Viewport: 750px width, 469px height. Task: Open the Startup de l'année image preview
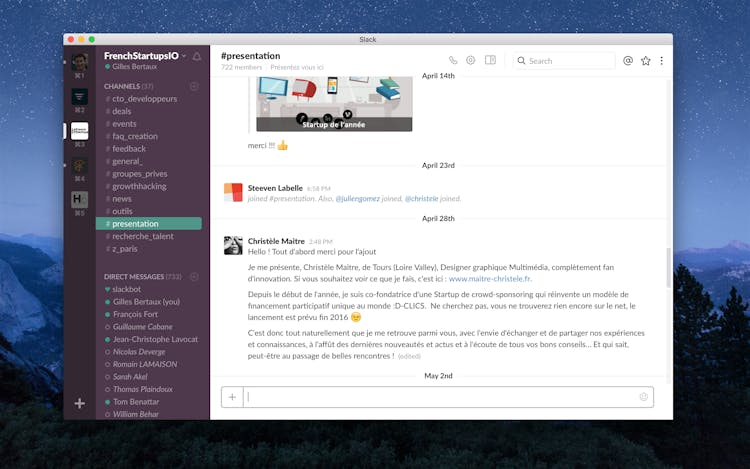(334, 104)
